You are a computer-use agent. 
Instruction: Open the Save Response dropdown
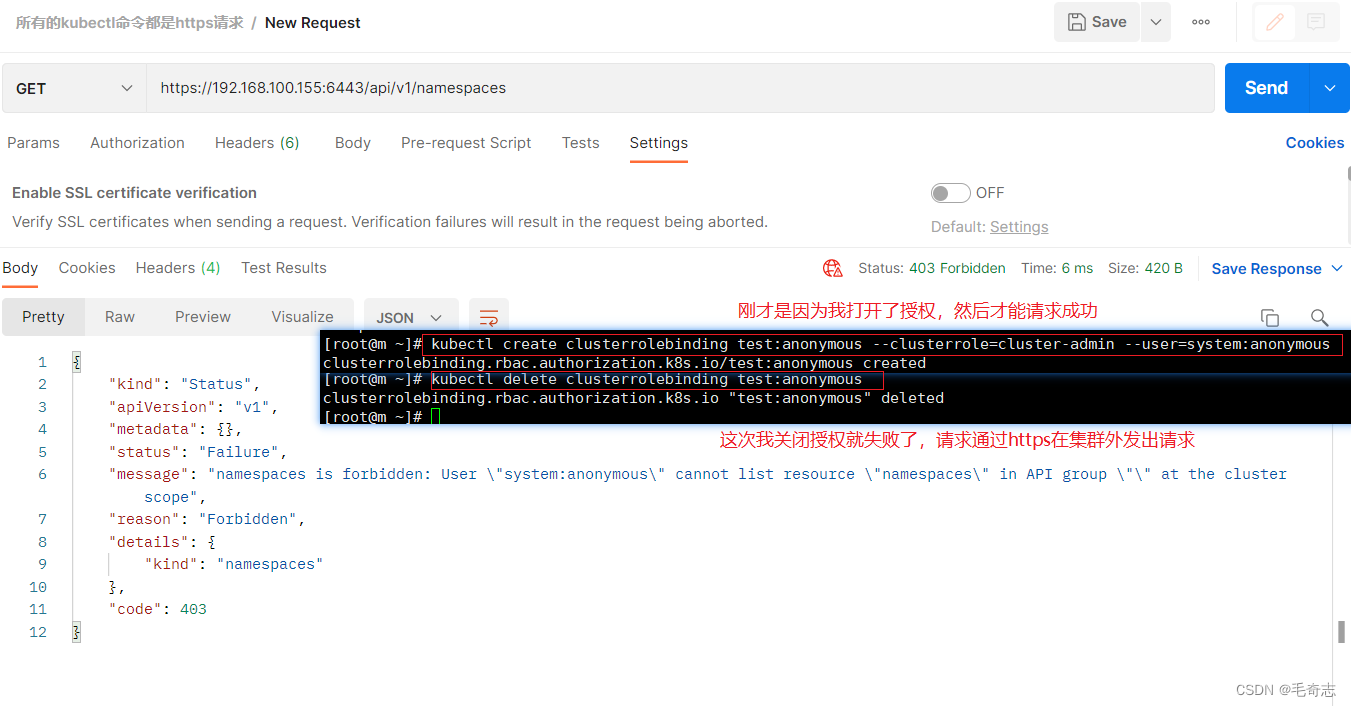tap(1276, 268)
